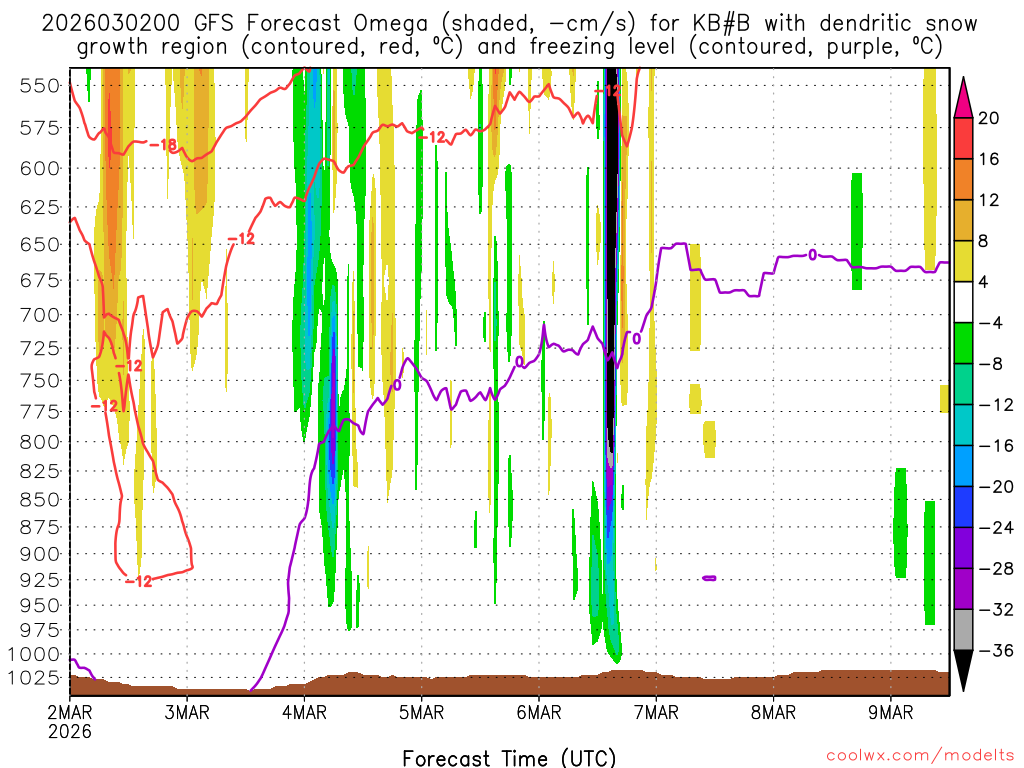Click the 800 pressure level label
Image resolution: width=1024 pixels, height=768 pixels.
39,442
